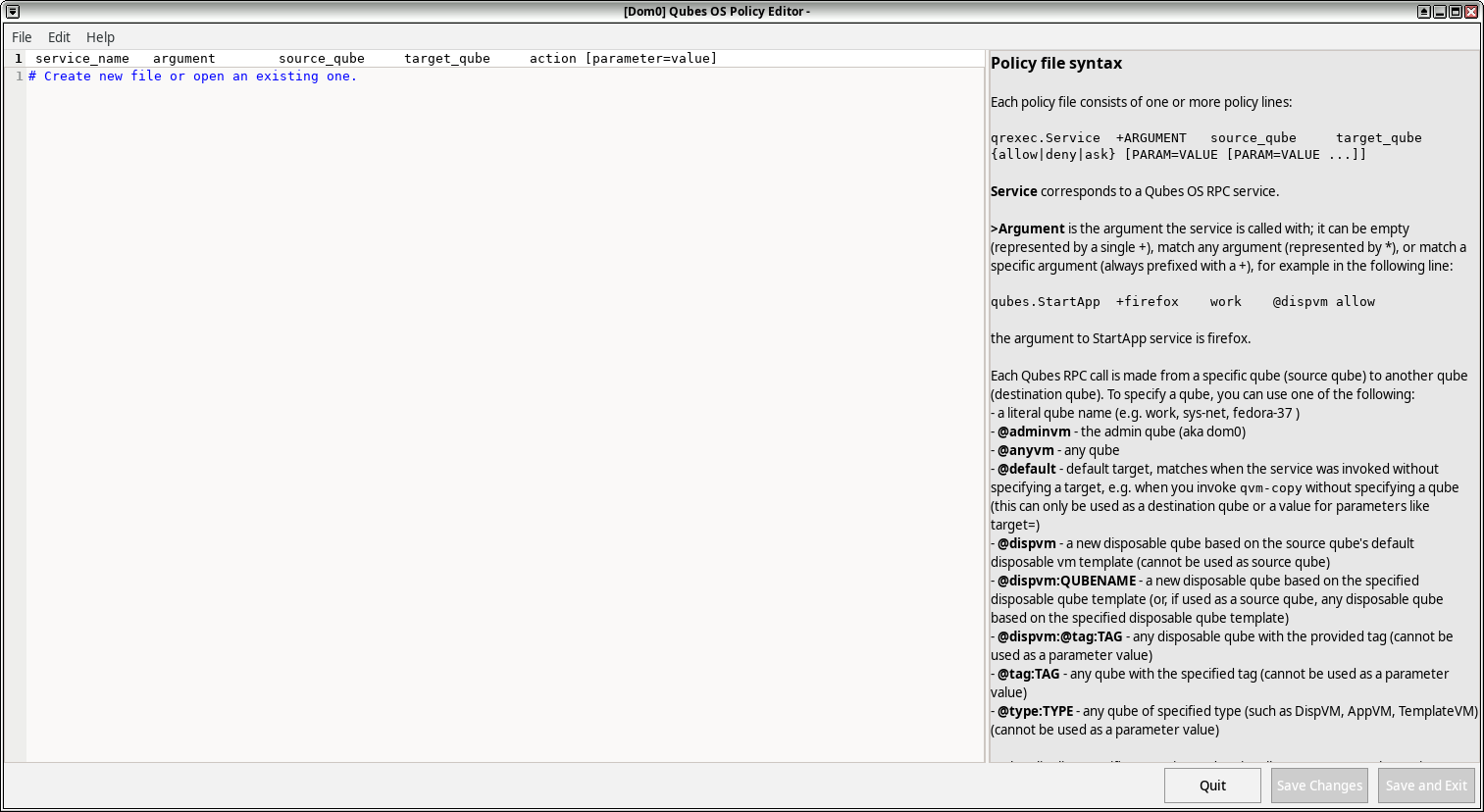Click the Quit button

coord(1212,785)
